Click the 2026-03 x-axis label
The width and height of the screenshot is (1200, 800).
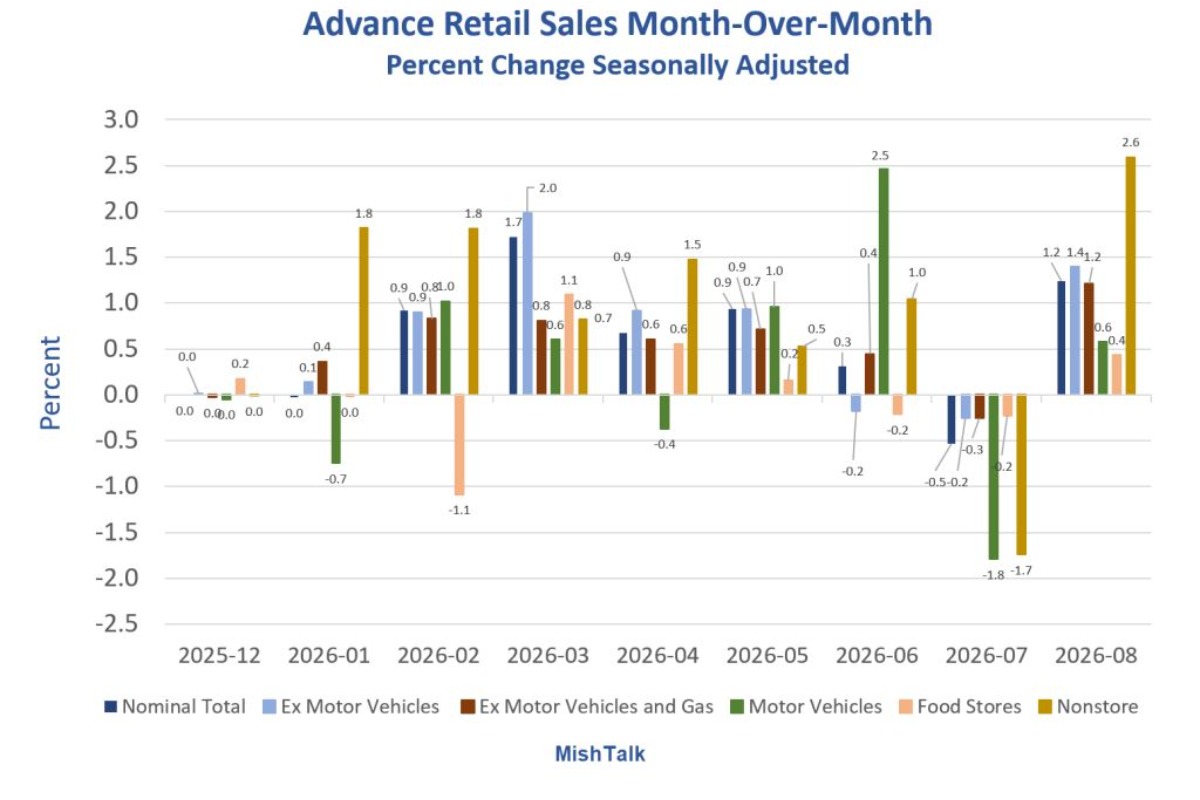(548, 655)
